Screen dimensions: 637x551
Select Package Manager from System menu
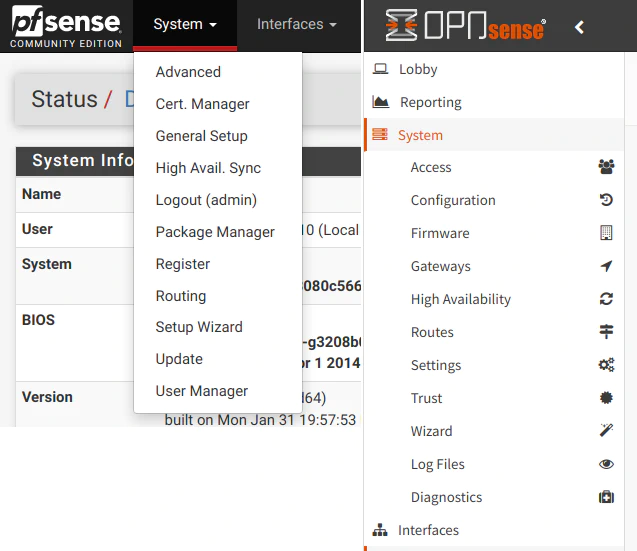tap(215, 232)
